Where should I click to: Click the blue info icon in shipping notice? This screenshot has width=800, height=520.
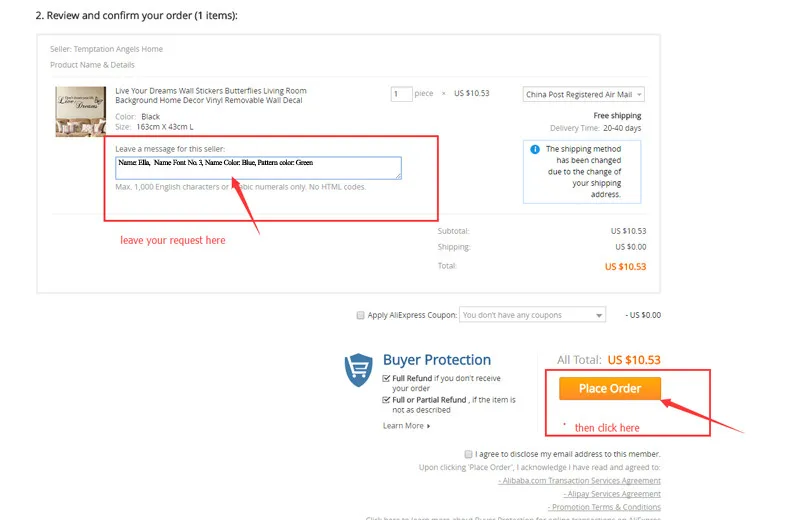pyautogui.click(x=535, y=150)
